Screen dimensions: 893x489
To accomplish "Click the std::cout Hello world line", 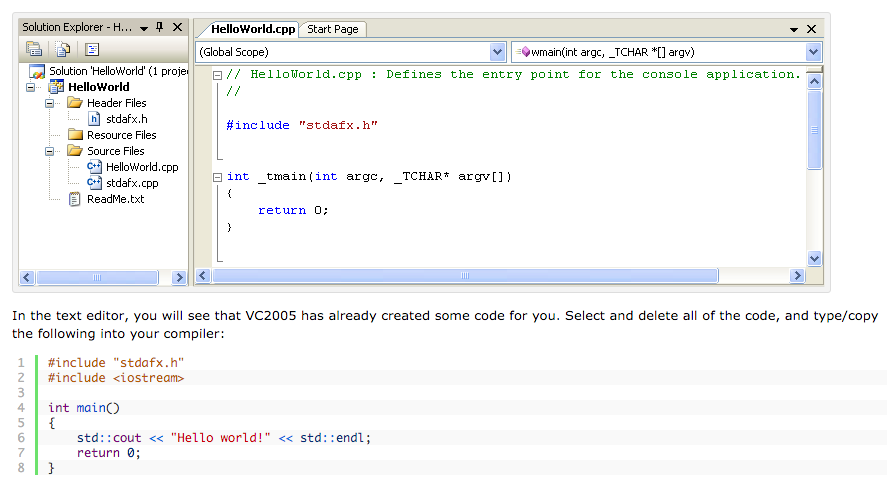I will 224,438.
